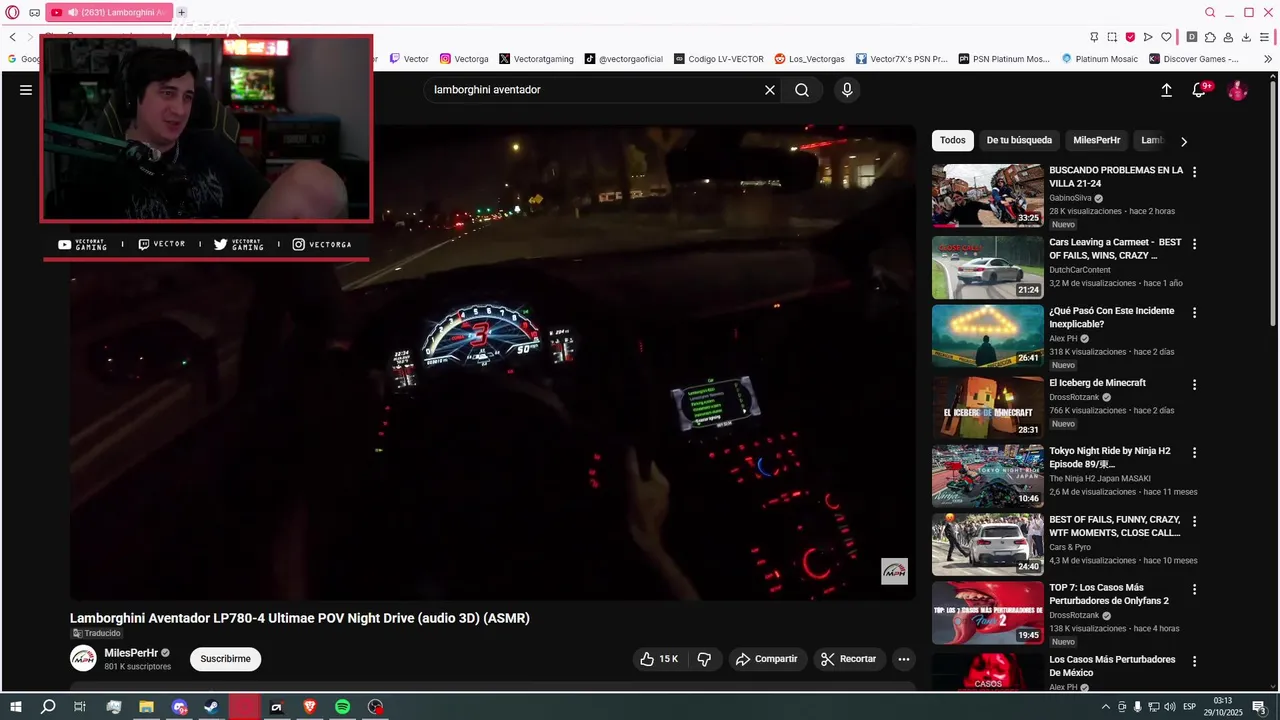Play the El Iceberg de Minecraft thumbnail
This screenshot has width=1280, height=720.
(x=987, y=407)
